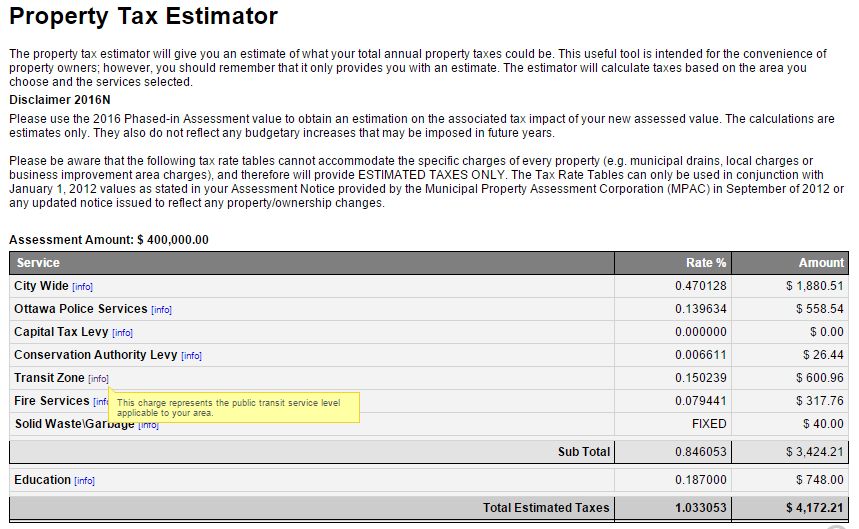Open Conservation Authority Levy info link
This screenshot has height=529, width=859.
coord(191,356)
